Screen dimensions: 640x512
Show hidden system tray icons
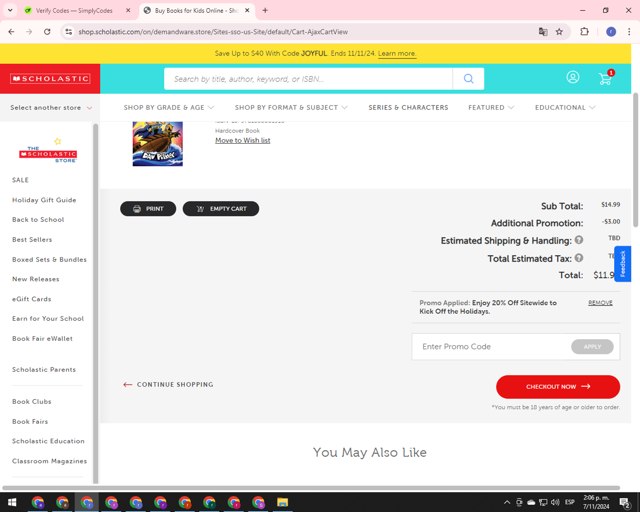point(507,502)
